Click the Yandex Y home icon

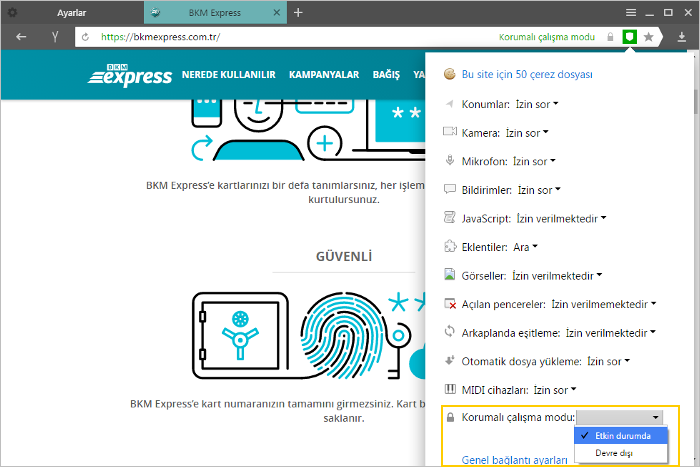(x=55, y=37)
